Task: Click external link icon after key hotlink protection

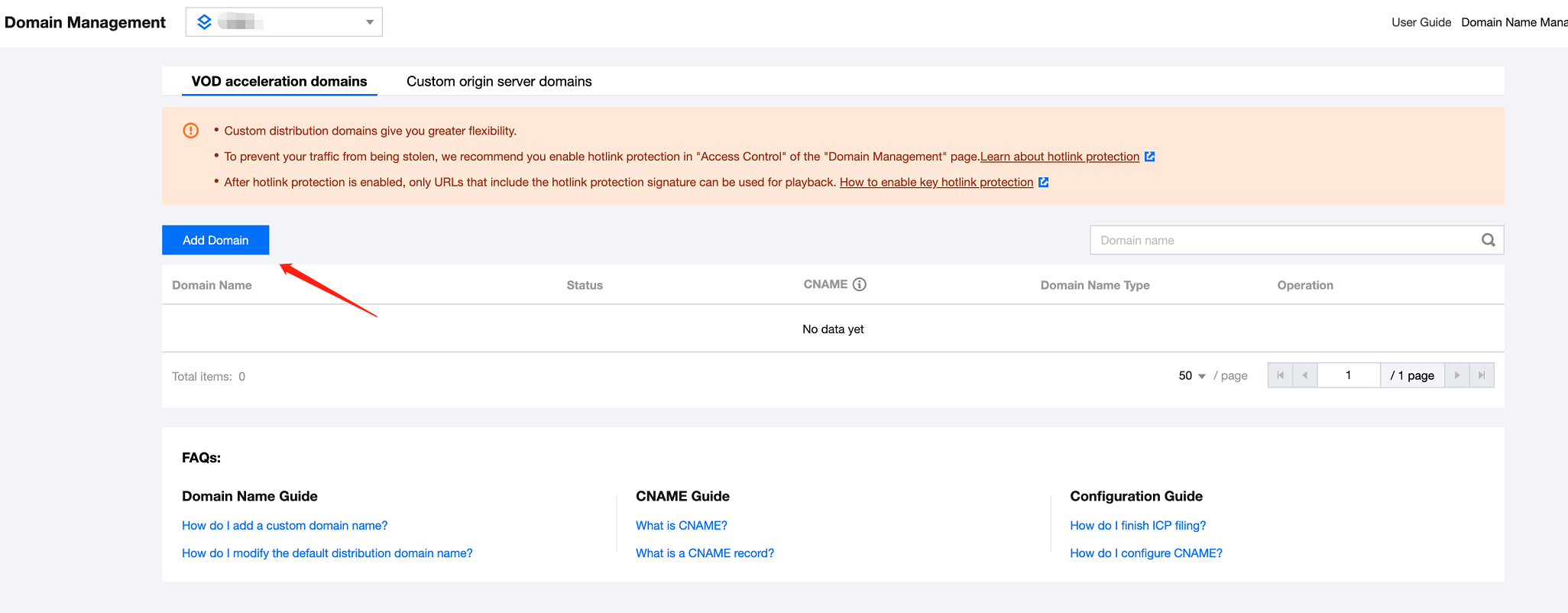Action: 1043,182
